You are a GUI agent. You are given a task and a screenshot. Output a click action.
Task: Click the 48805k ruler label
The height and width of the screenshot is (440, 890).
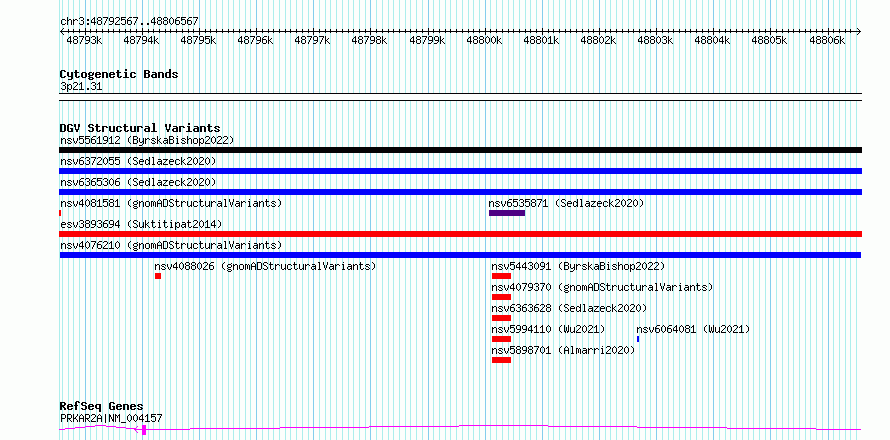coord(769,41)
